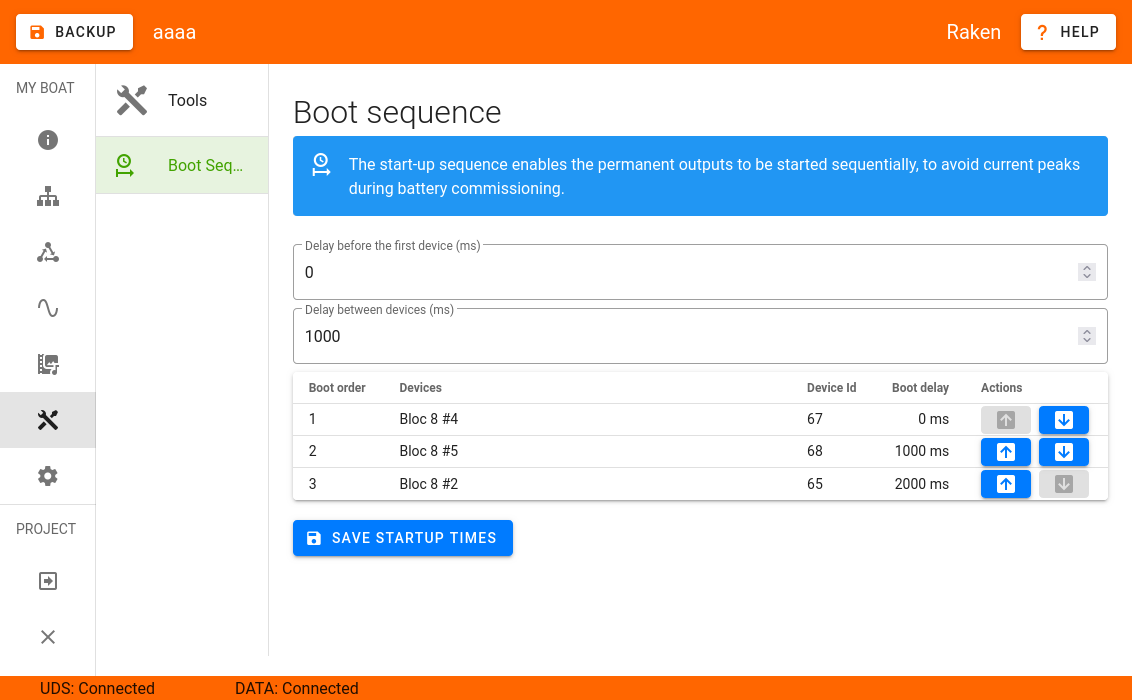Open the network hierarchy icon in sidebar
The width and height of the screenshot is (1132, 700).
click(48, 196)
